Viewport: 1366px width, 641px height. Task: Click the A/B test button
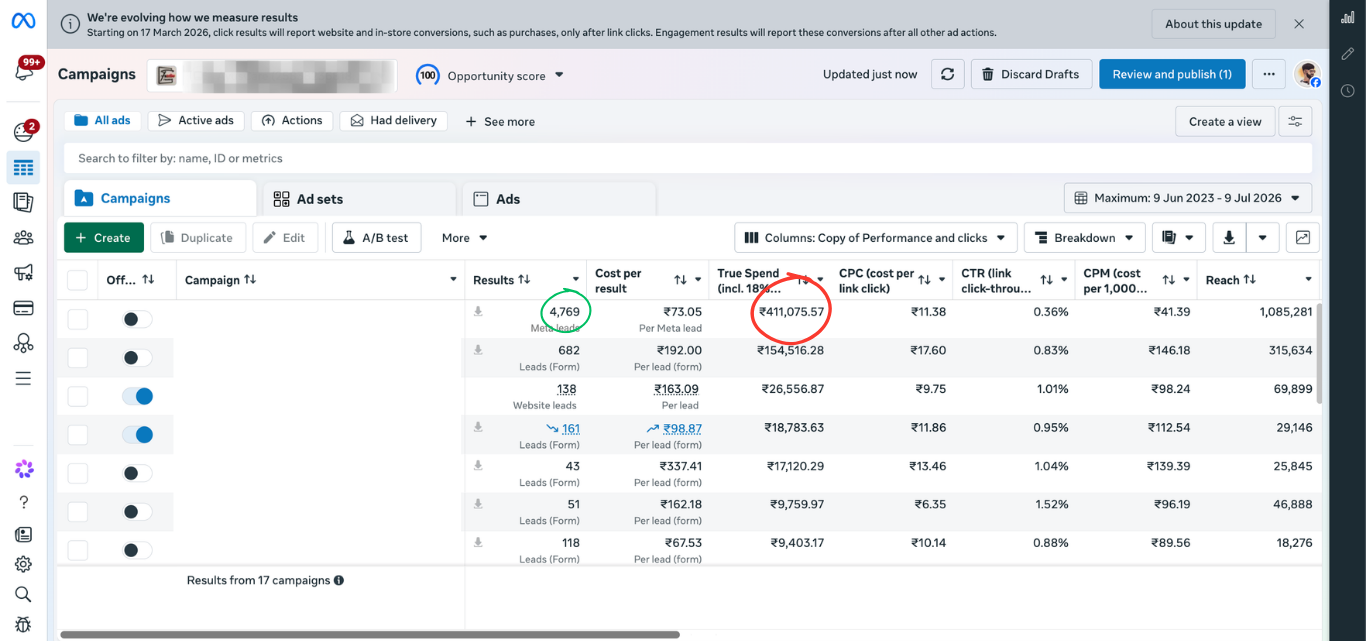point(376,238)
